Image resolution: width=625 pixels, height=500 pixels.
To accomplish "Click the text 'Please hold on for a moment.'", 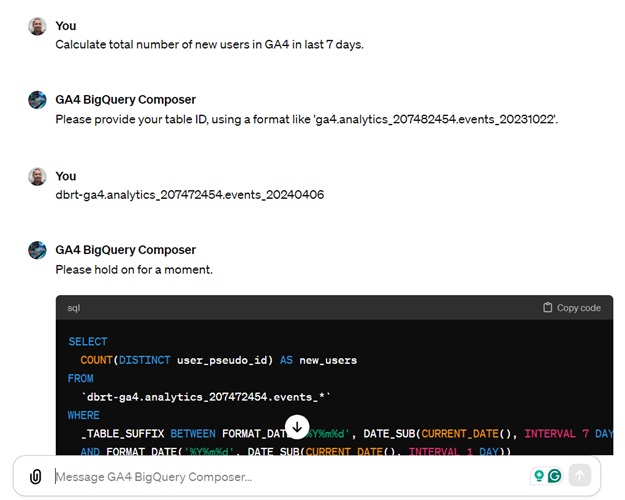I will [134, 270].
